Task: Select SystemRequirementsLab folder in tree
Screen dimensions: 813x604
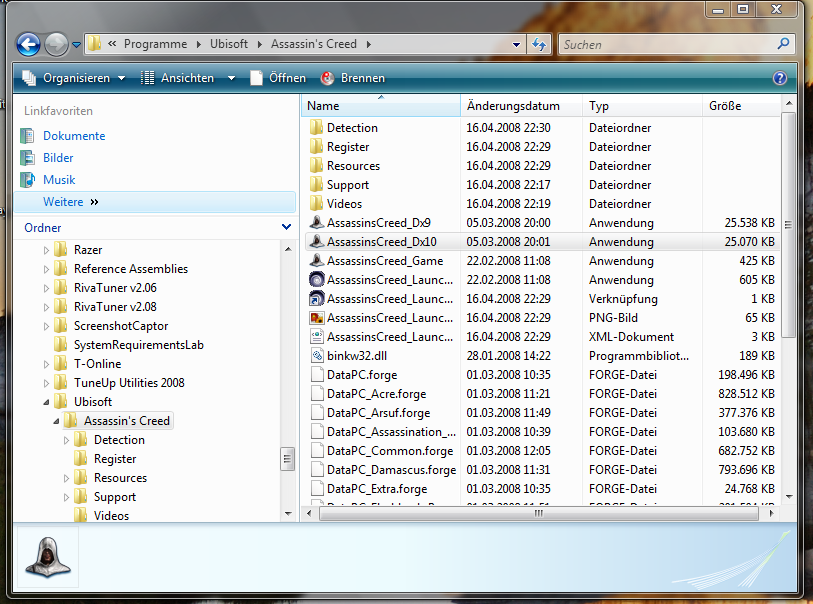Action: pos(138,345)
